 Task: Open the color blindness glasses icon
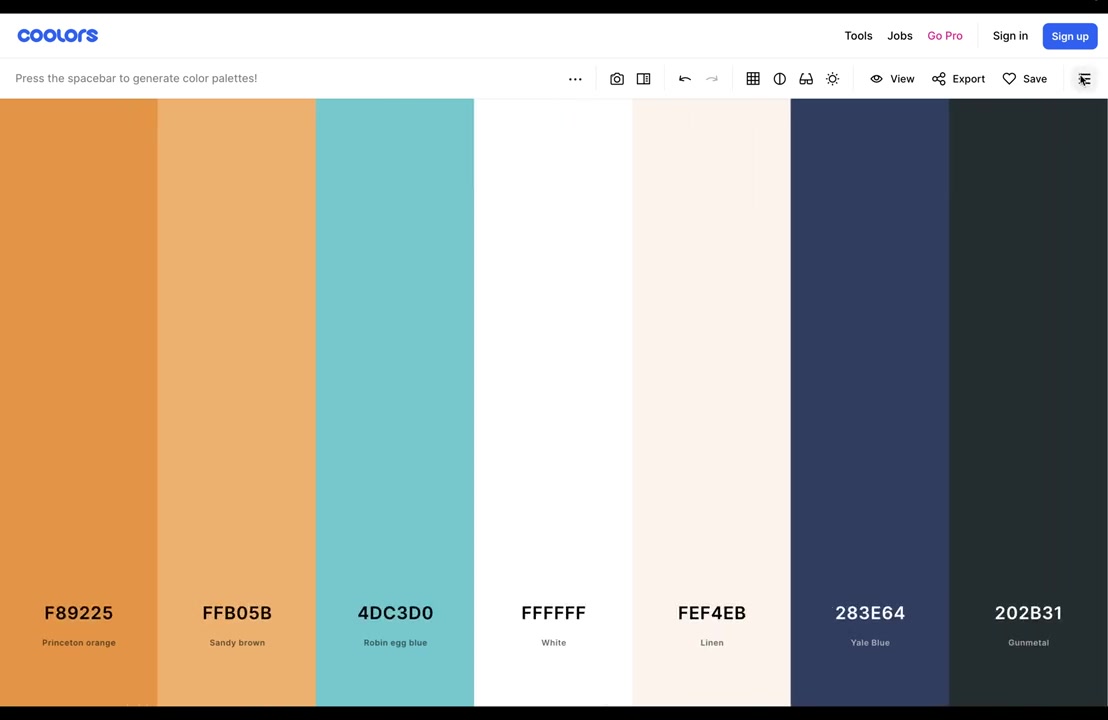806,79
